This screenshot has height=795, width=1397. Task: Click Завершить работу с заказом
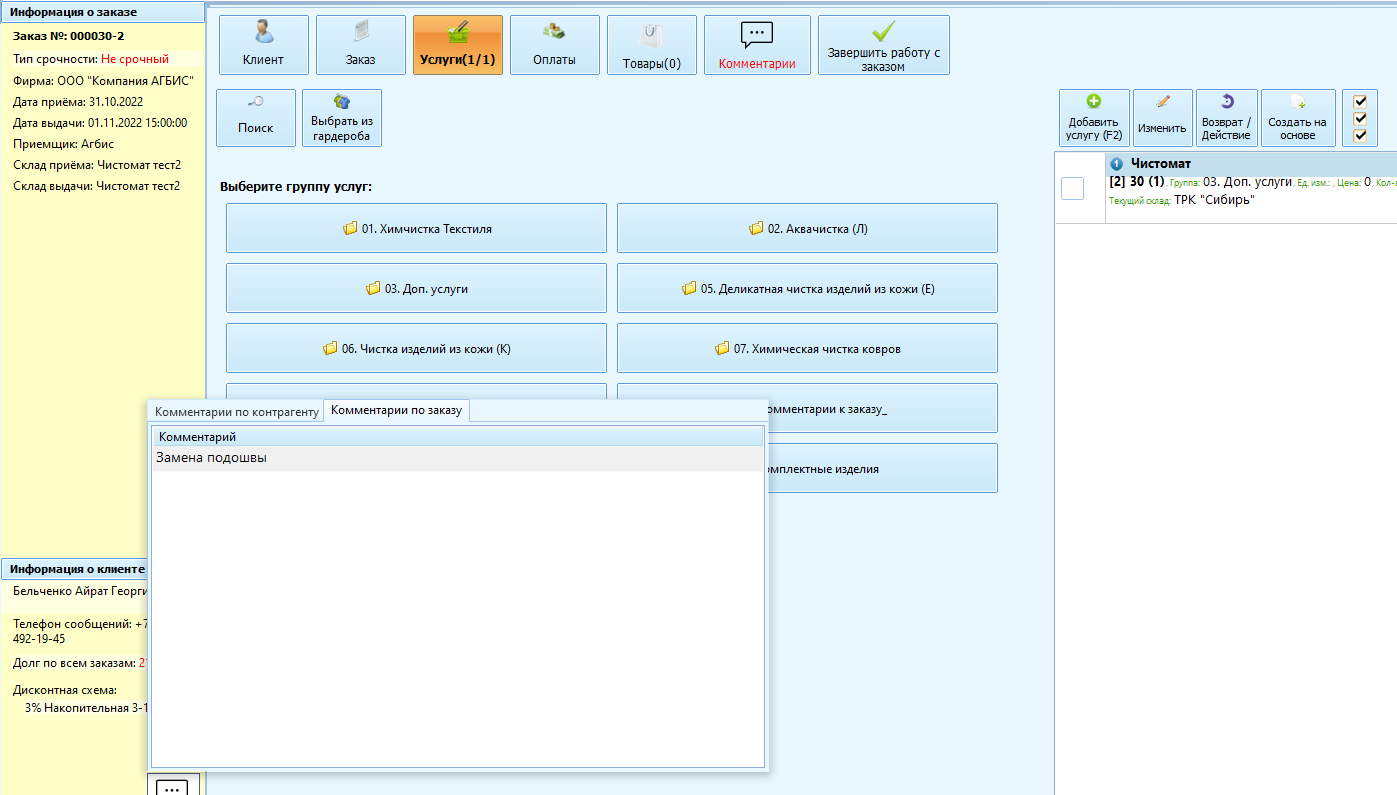click(x=883, y=45)
